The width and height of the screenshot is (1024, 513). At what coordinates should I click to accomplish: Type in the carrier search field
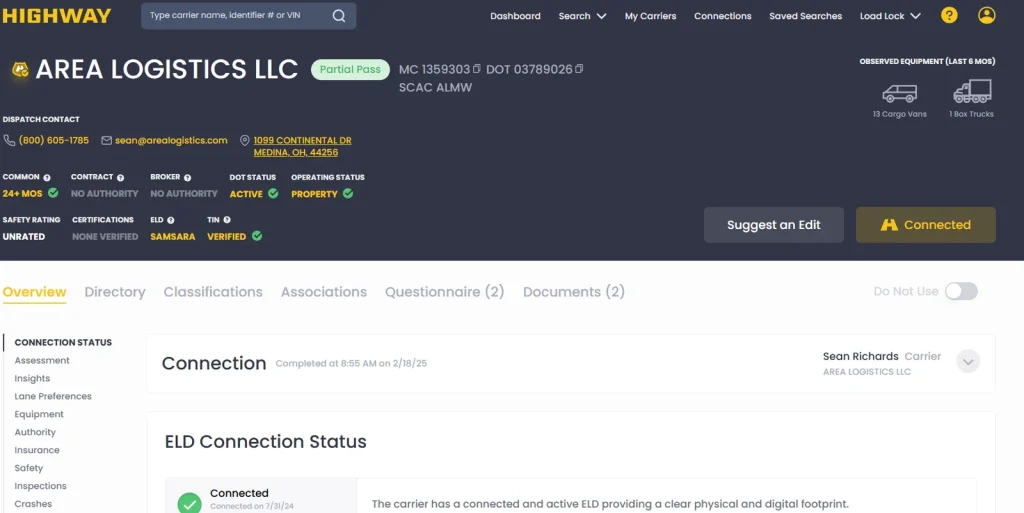point(235,16)
